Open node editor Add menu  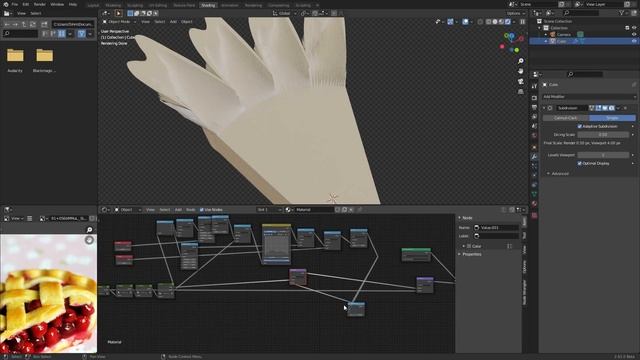(x=178, y=210)
